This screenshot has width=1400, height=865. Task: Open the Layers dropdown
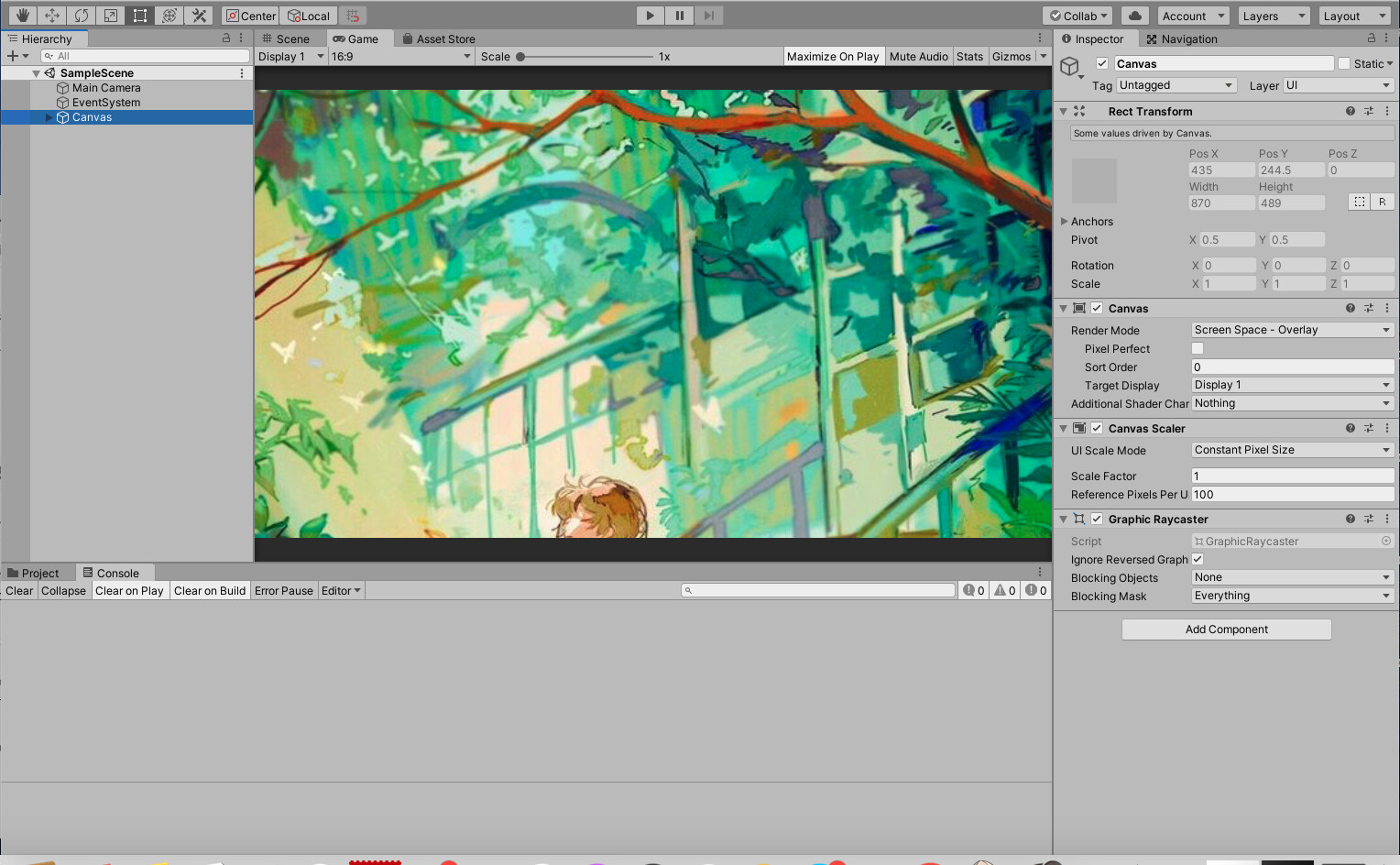coord(1274,16)
